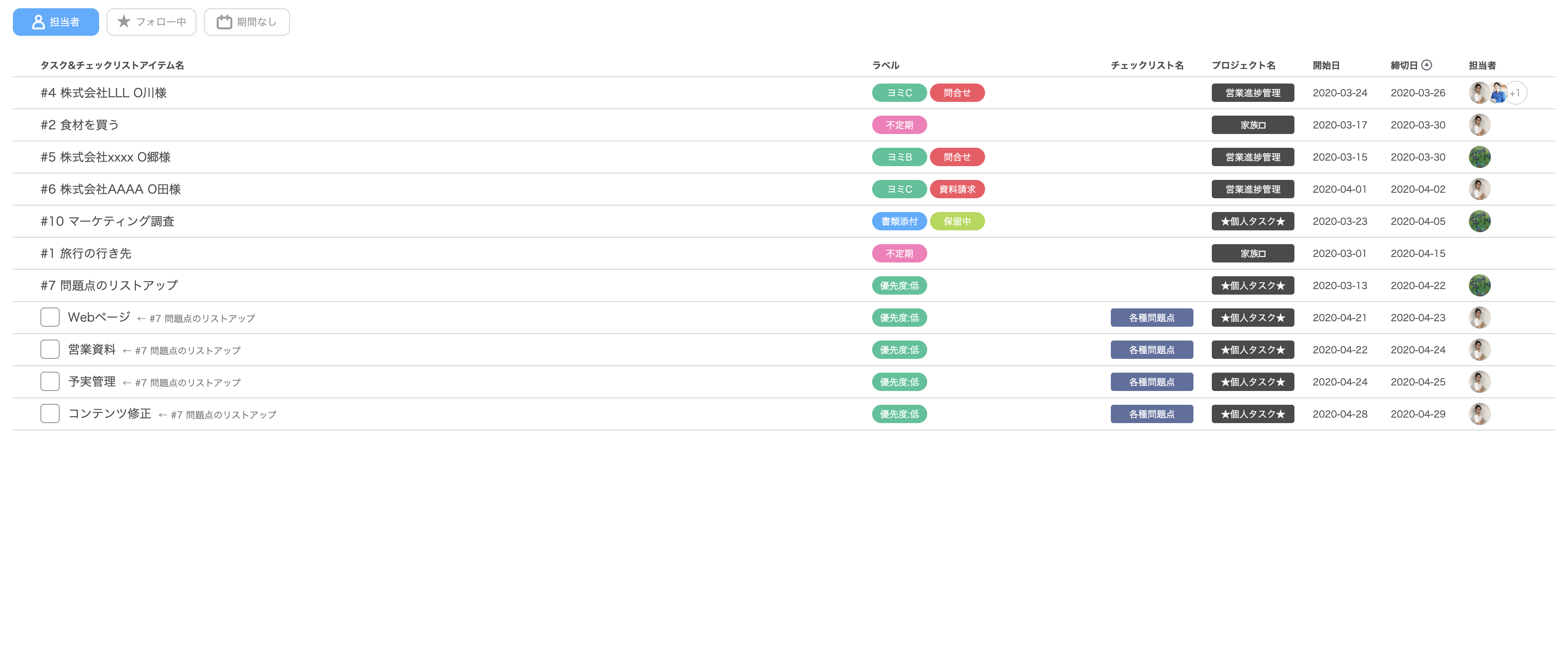
Task: Click assignee avatar on コンテンツ修正 row
Action: [x=1479, y=414]
